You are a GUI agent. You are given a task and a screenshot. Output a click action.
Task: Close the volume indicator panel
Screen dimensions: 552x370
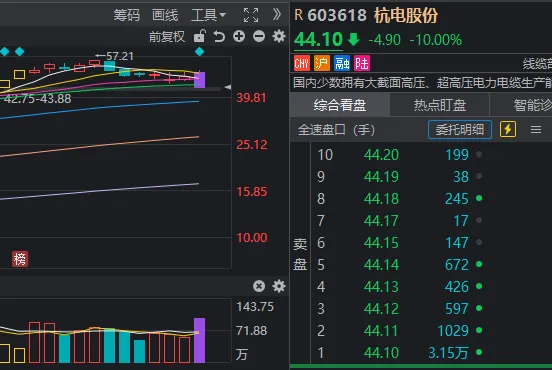(259, 286)
